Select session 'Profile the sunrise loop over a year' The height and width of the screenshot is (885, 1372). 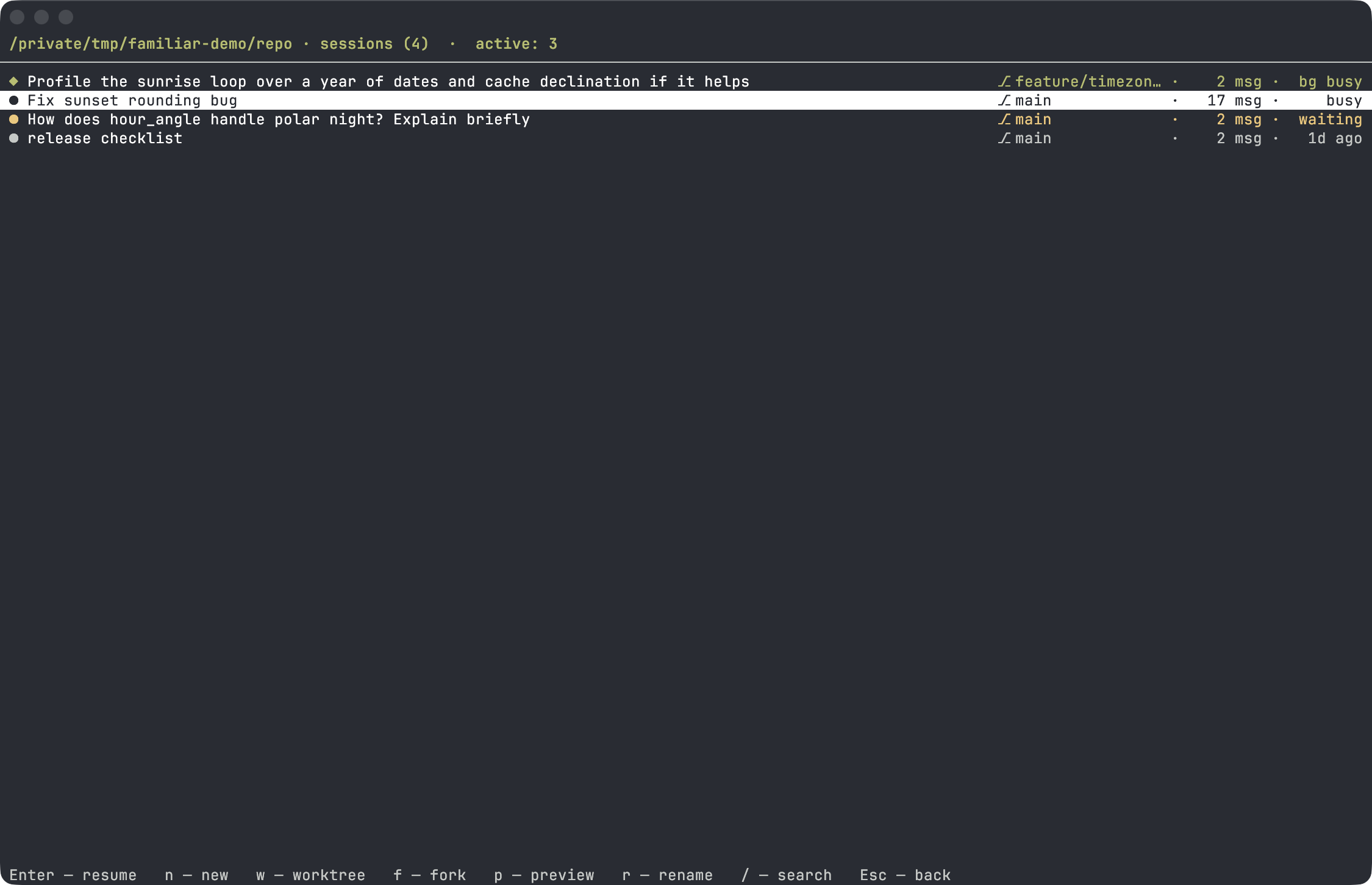click(686, 82)
